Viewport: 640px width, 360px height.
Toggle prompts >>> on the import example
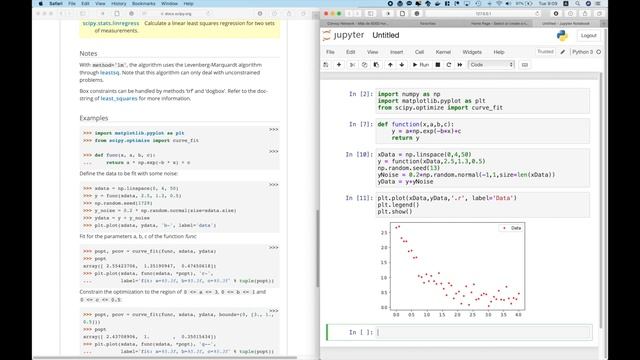(x=273, y=129)
